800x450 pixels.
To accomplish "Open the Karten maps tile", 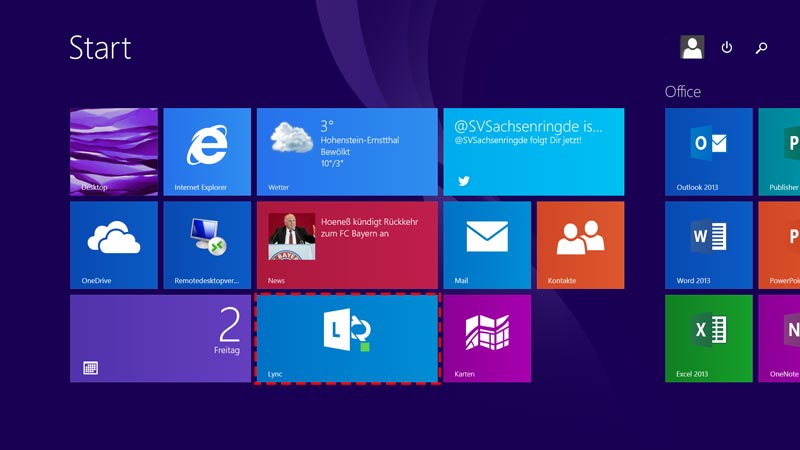I will pyautogui.click(x=487, y=338).
